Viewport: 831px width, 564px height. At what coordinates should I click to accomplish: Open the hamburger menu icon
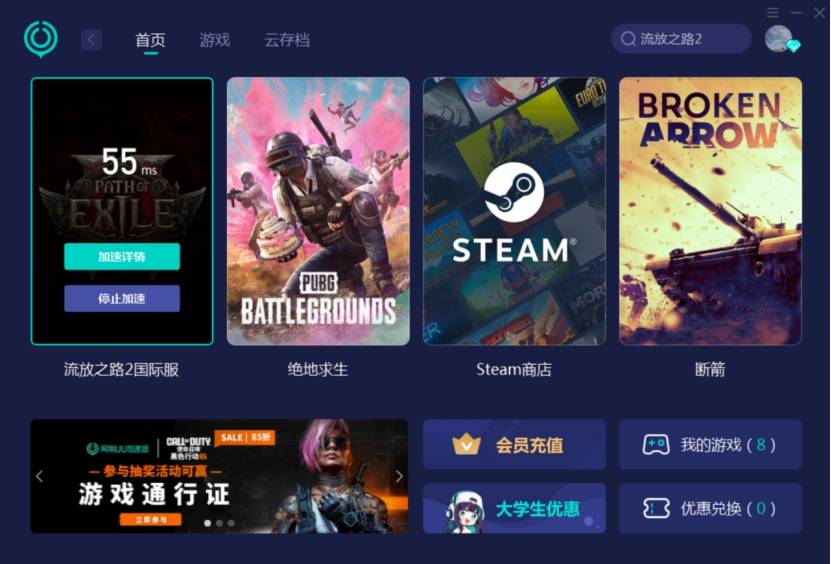click(x=773, y=12)
